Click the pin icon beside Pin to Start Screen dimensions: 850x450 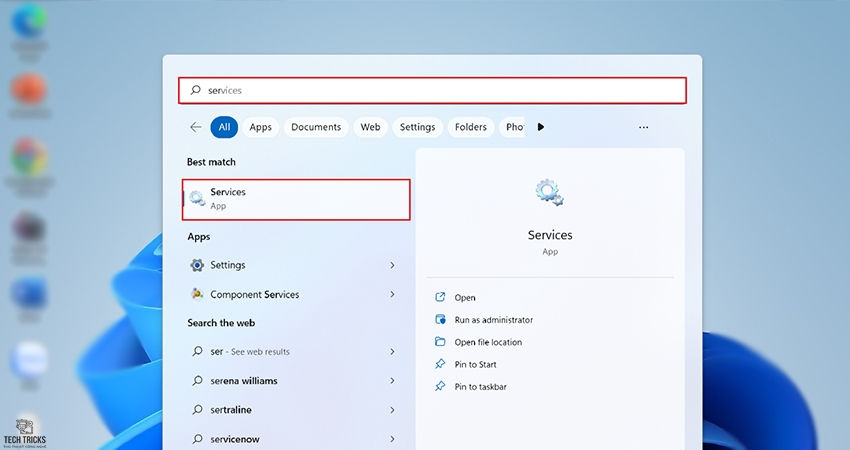(x=440, y=364)
